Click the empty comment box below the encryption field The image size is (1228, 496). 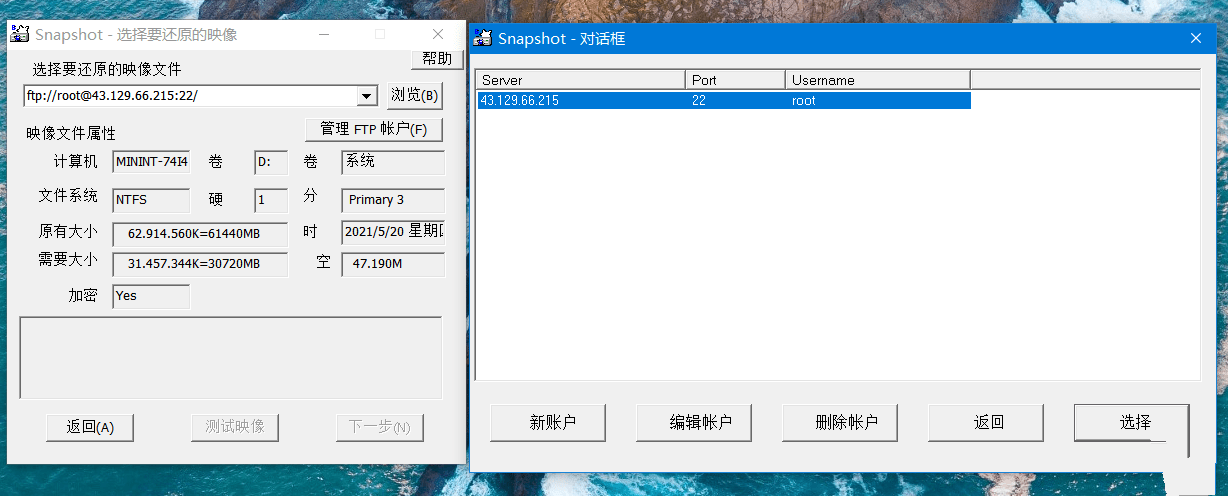pos(231,358)
